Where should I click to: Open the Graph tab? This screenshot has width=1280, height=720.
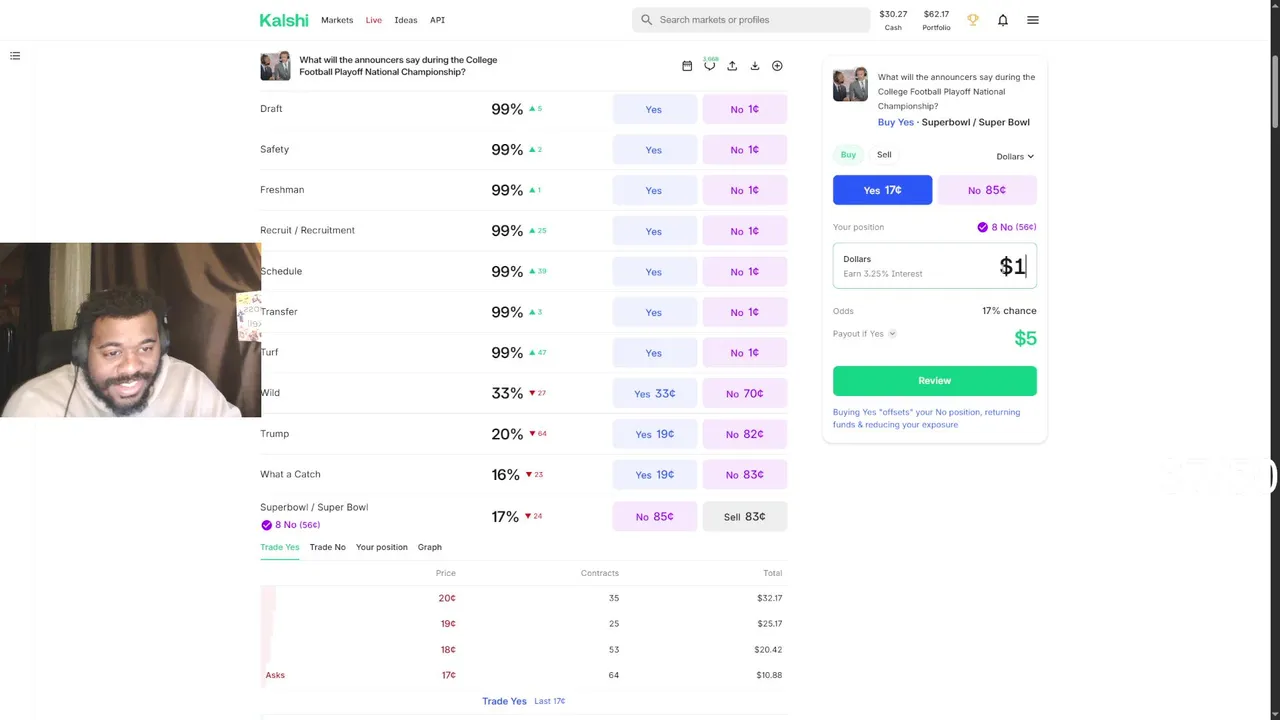(429, 547)
